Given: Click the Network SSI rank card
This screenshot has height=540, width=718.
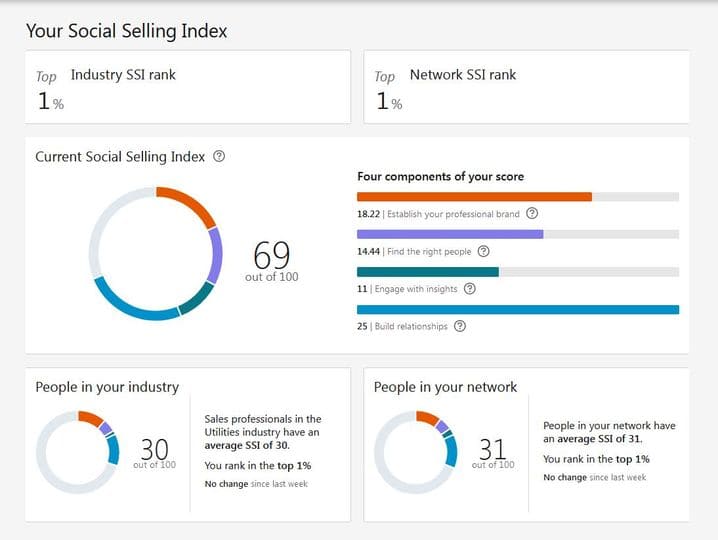Looking at the screenshot, I should click(526, 88).
